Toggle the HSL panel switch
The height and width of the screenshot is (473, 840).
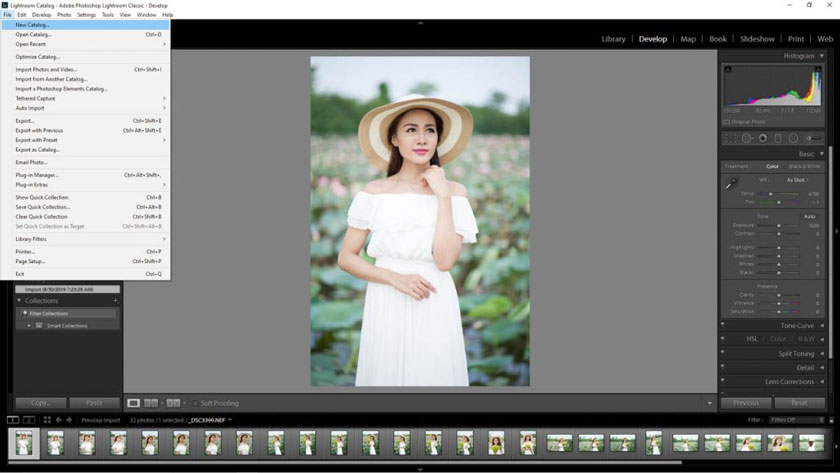[723, 339]
